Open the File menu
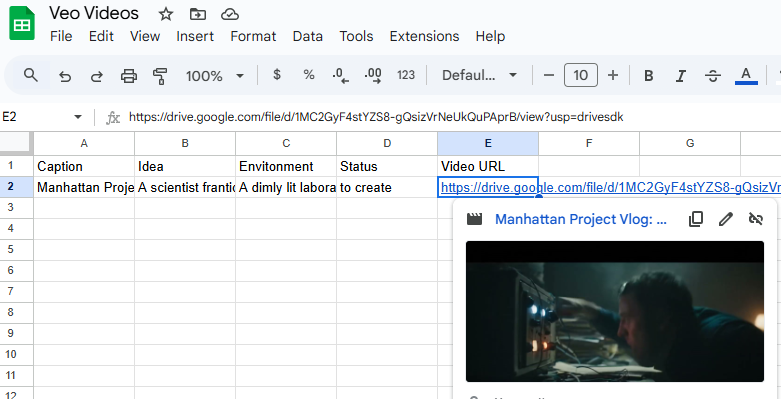Screen dimensions: 781x399 click(61, 36)
